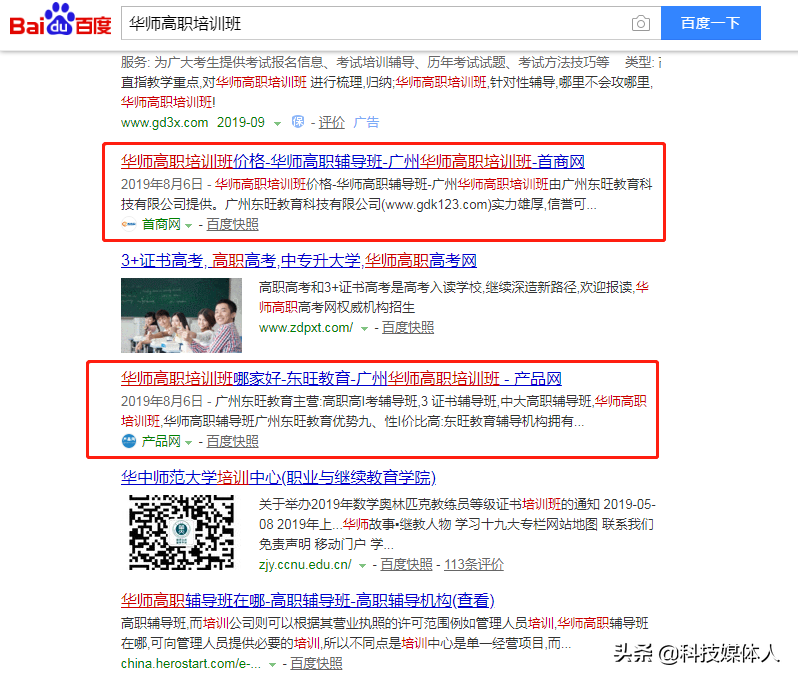798x681 pixels.
Task: Open result 华师高职培训班价格-首商网
Action: coord(353,161)
